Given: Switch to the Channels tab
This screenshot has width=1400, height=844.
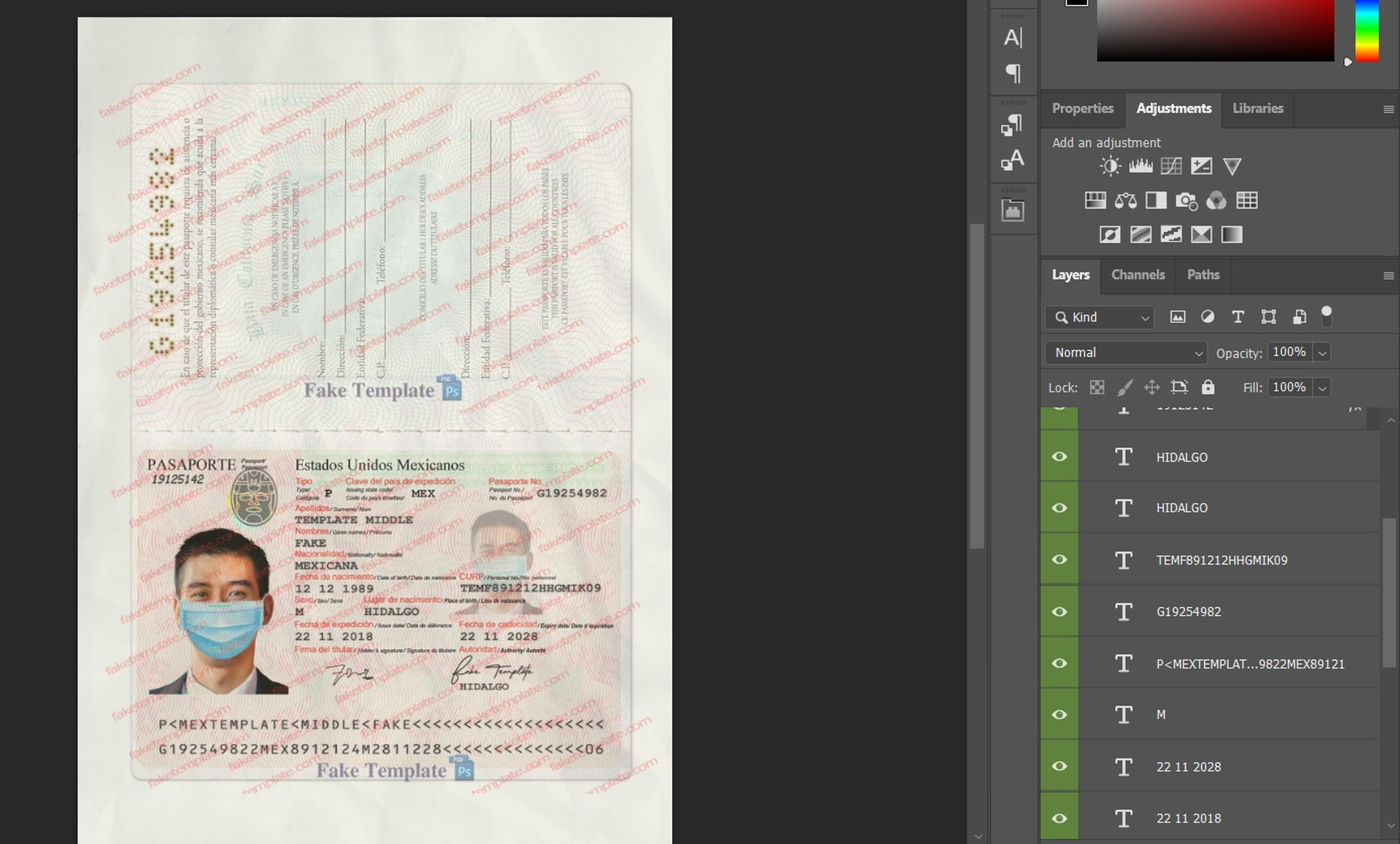Looking at the screenshot, I should 1138,275.
